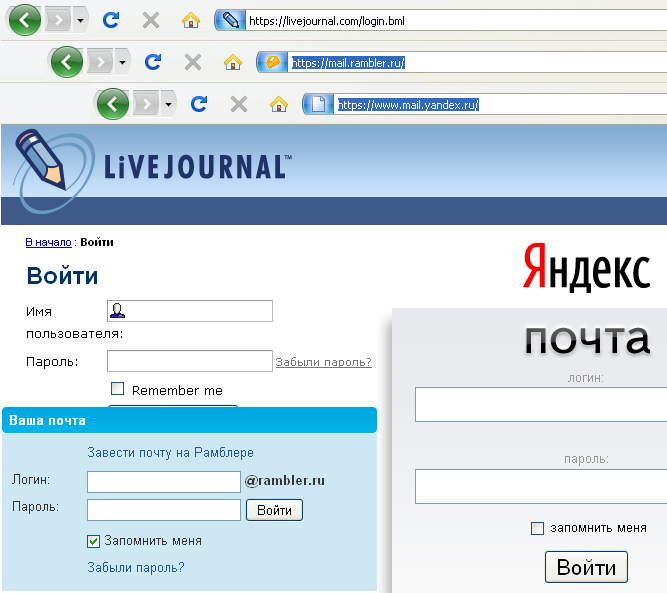Image resolution: width=667 pixels, height=593 pixels.
Task: Focus the livejournal.com/login.bml address bar
Action: click(x=456, y=20)
